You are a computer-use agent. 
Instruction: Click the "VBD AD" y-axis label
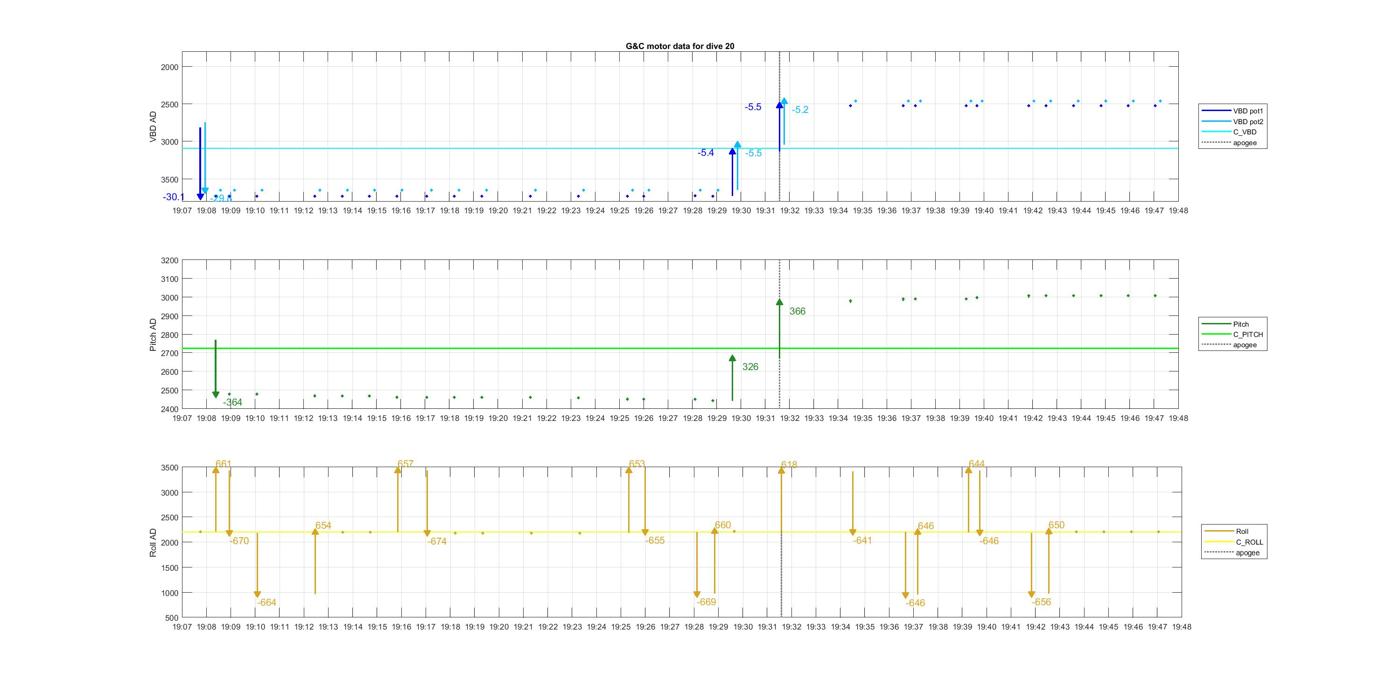click(154, 127)
